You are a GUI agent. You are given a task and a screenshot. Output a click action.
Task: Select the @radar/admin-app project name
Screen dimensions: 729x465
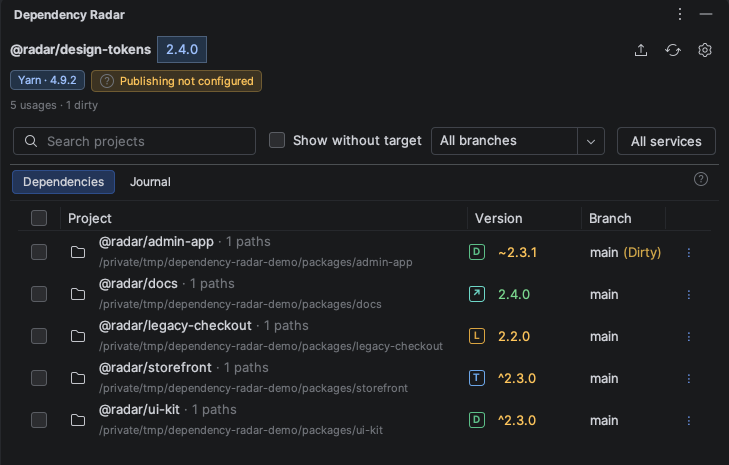pos(156,241)
